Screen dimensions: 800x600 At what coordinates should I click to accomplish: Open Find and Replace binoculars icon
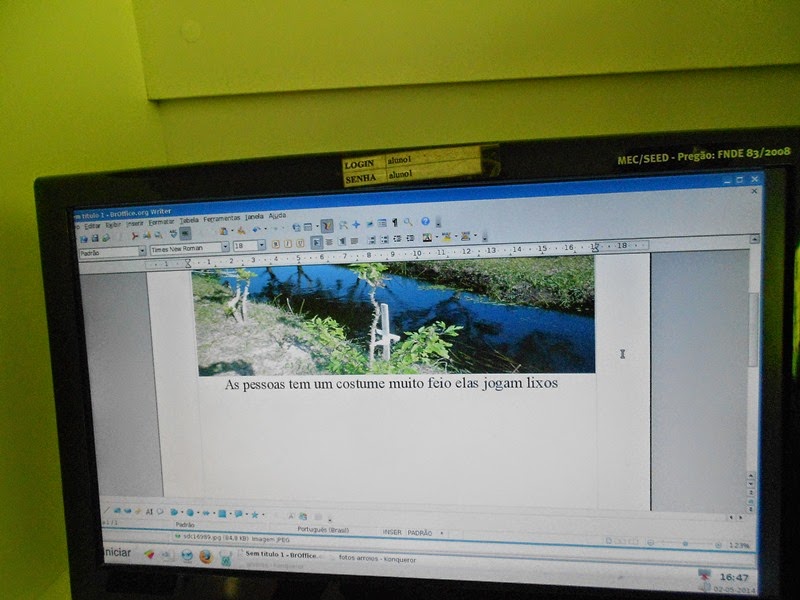coord(343,224)
